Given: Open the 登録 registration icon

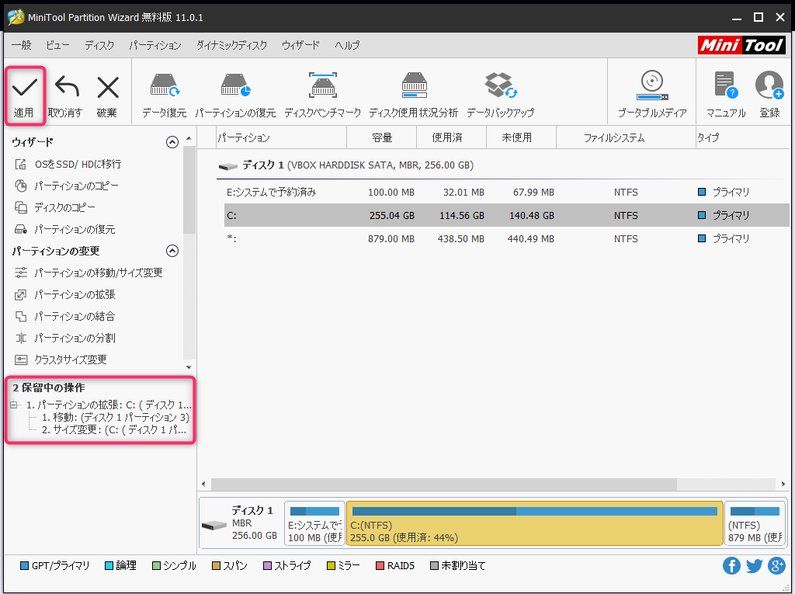Looking at the screenshot, I should pyautogui.click(x=770, y=96).
